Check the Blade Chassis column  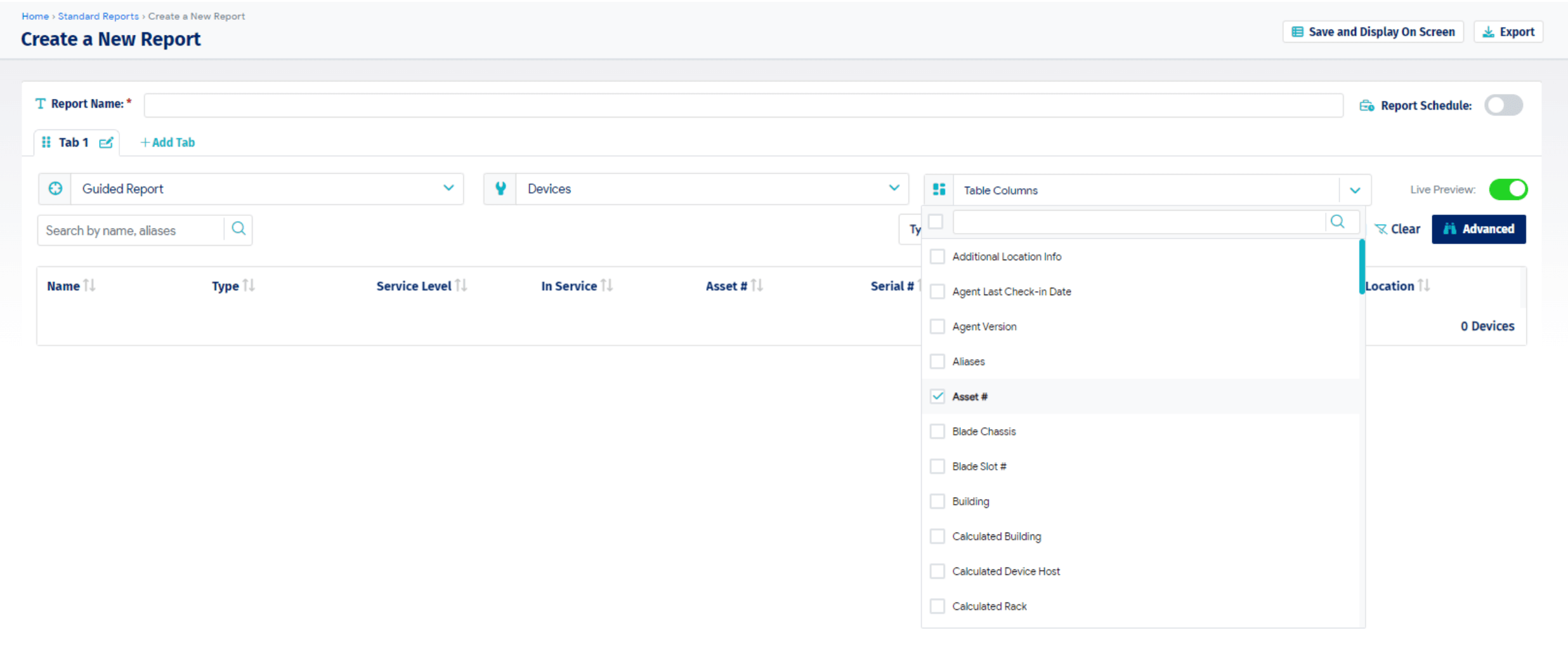[937, 431]
